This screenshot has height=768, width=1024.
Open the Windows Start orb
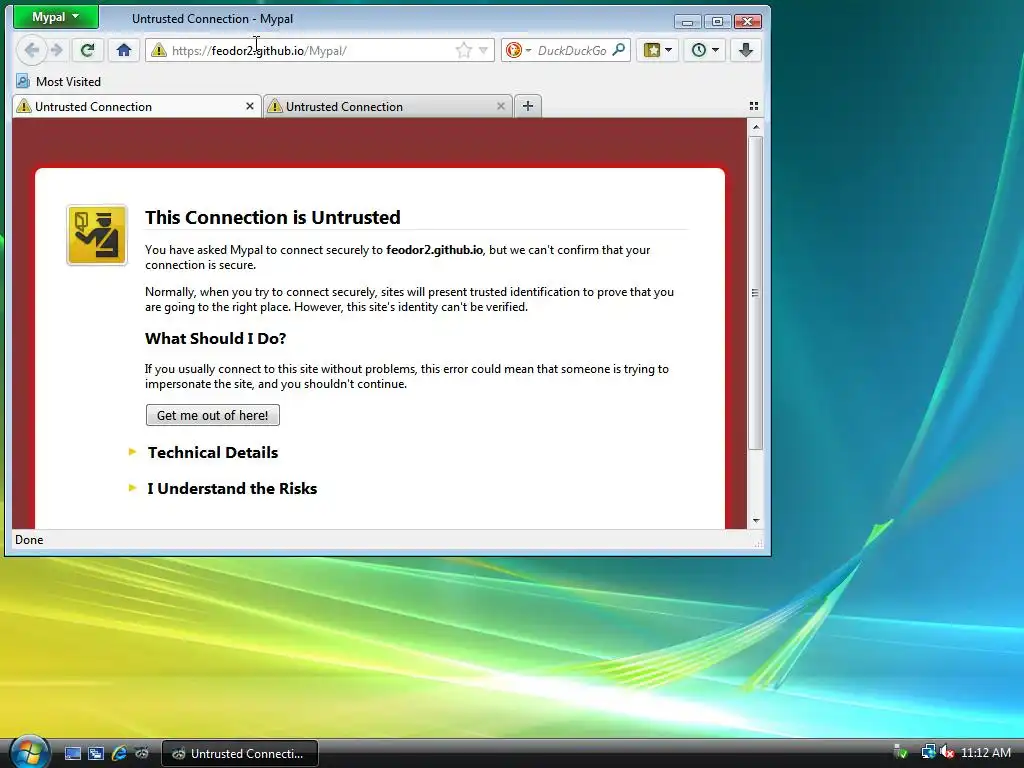[x=29, y=752]
